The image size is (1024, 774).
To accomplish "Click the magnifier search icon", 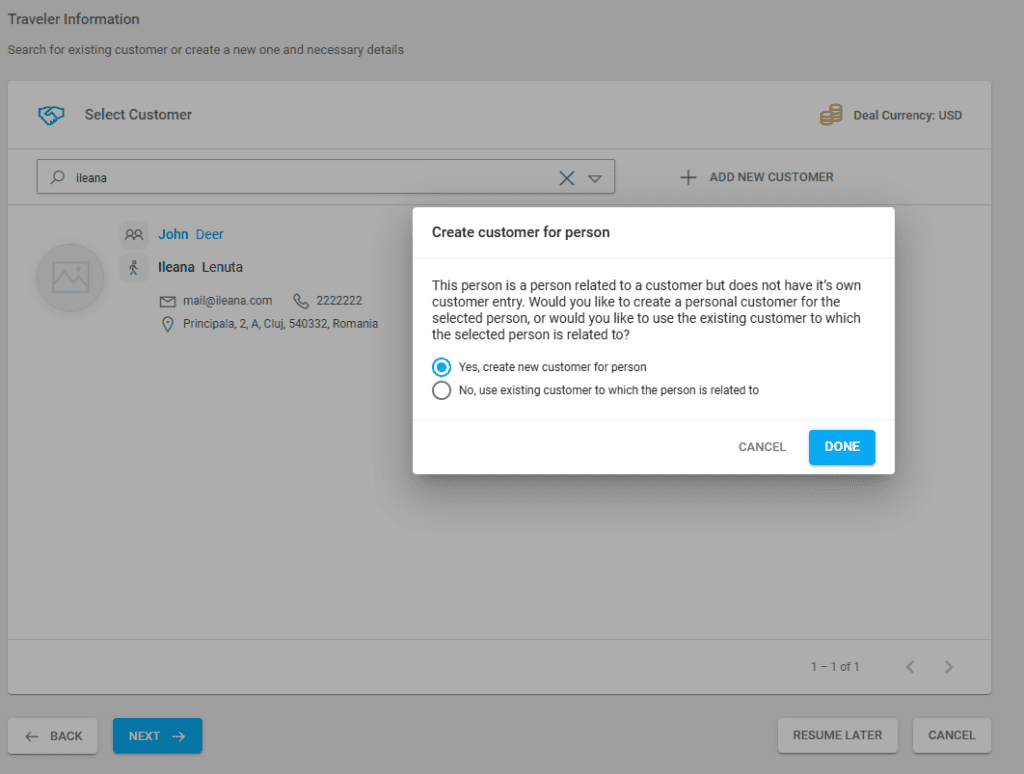I will click(57, 178).
